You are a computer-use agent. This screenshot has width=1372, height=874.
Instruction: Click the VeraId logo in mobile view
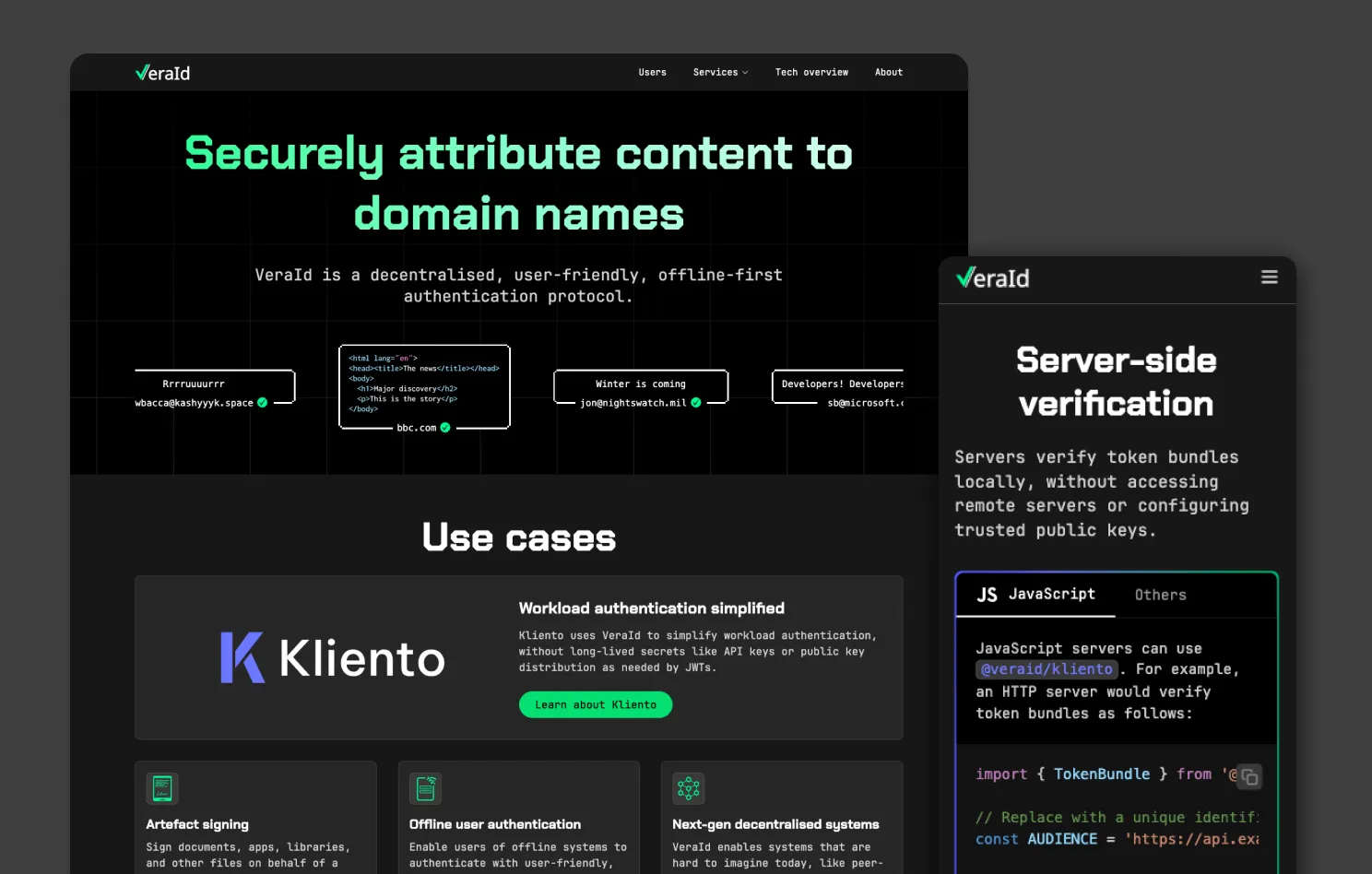pos(993,278)
